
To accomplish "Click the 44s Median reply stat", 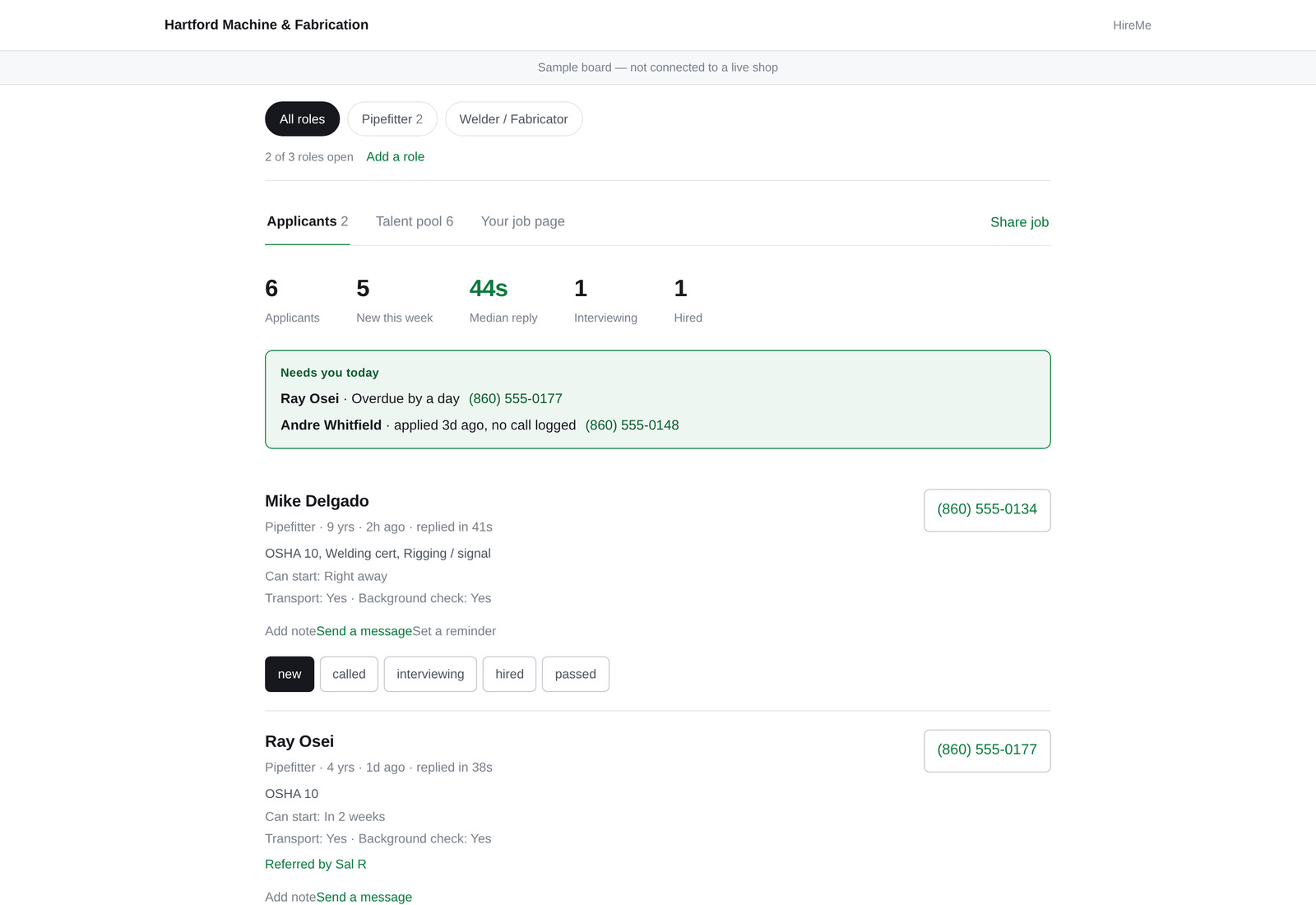I will click(503, 300).
